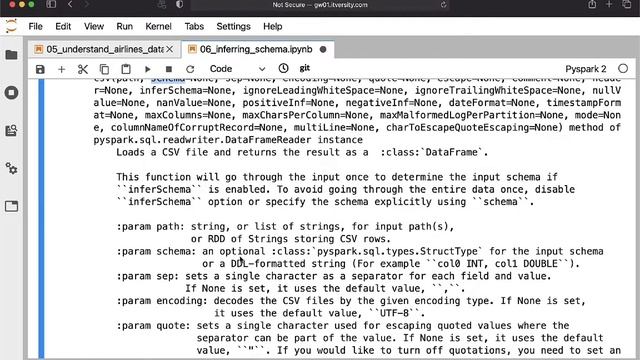The width and height of the screenshot is (640, 360).
Task: Click the Safari privacy shield icon
Action: pyautogui.click(x=180, y=4)
